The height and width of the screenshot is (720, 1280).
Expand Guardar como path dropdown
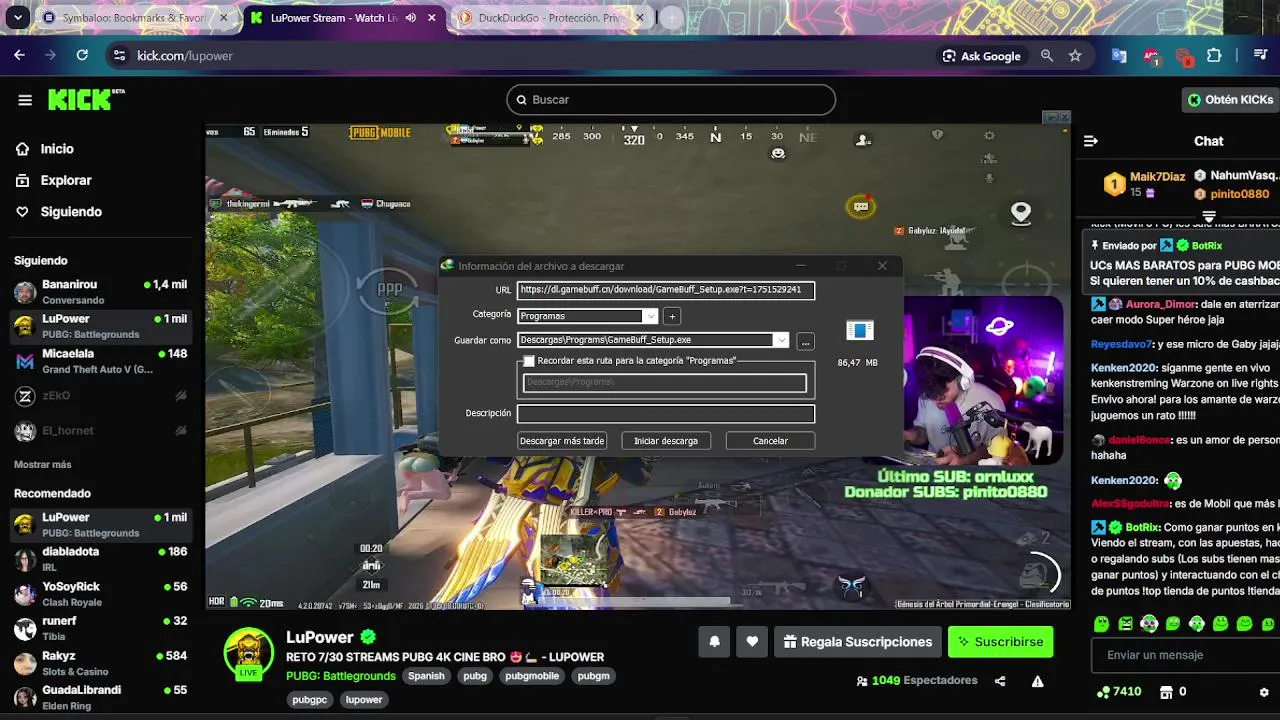781,340
